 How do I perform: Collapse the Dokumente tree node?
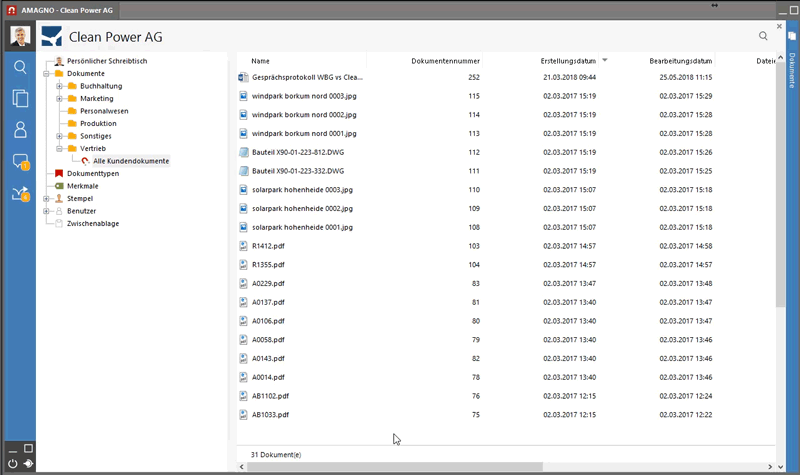(x=46, y=73)
